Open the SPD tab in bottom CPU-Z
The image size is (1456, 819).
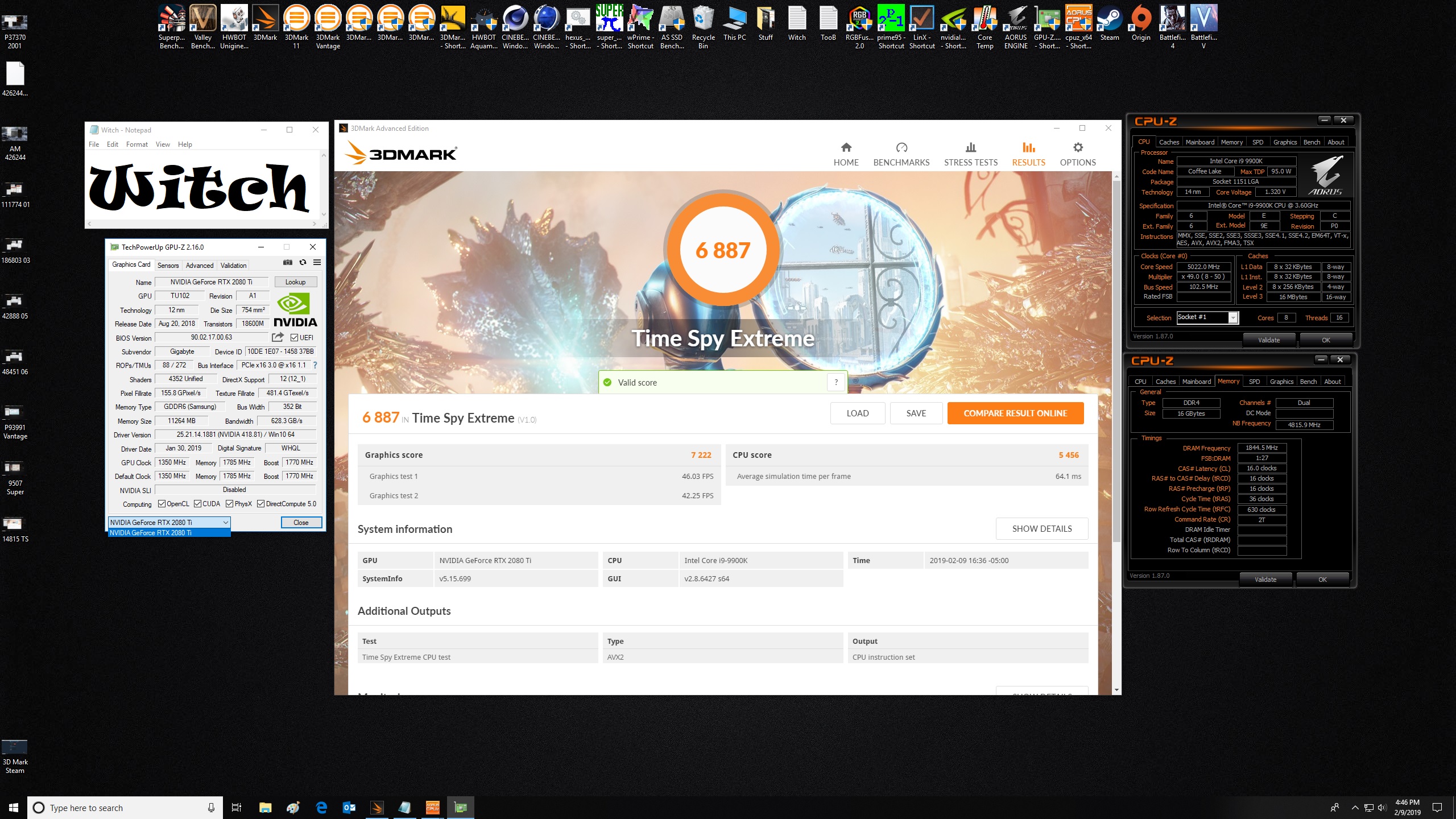click(x=1254, y=382)
